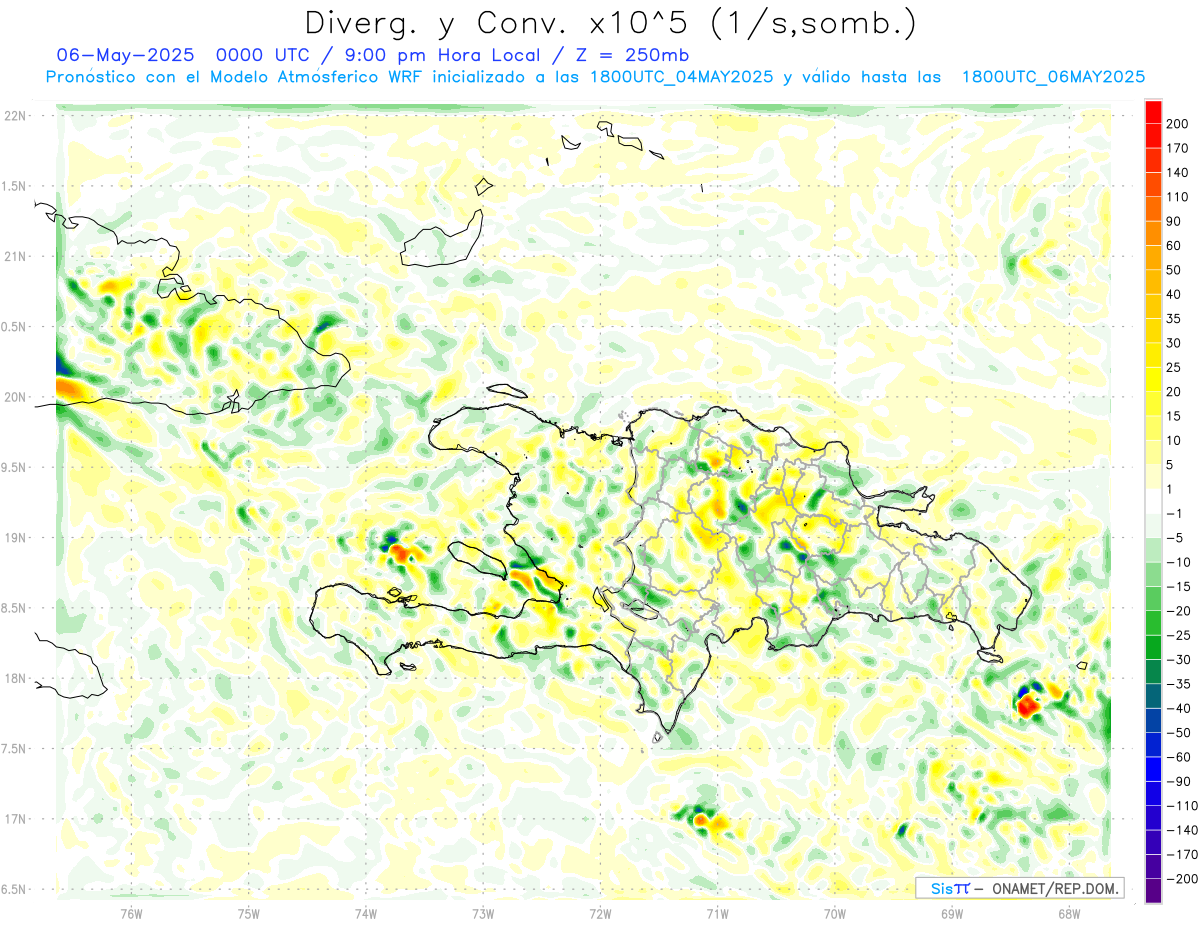Click the latitude label '22N'
This screenshot has width=1200, height=927.
[x=15, y=116]
